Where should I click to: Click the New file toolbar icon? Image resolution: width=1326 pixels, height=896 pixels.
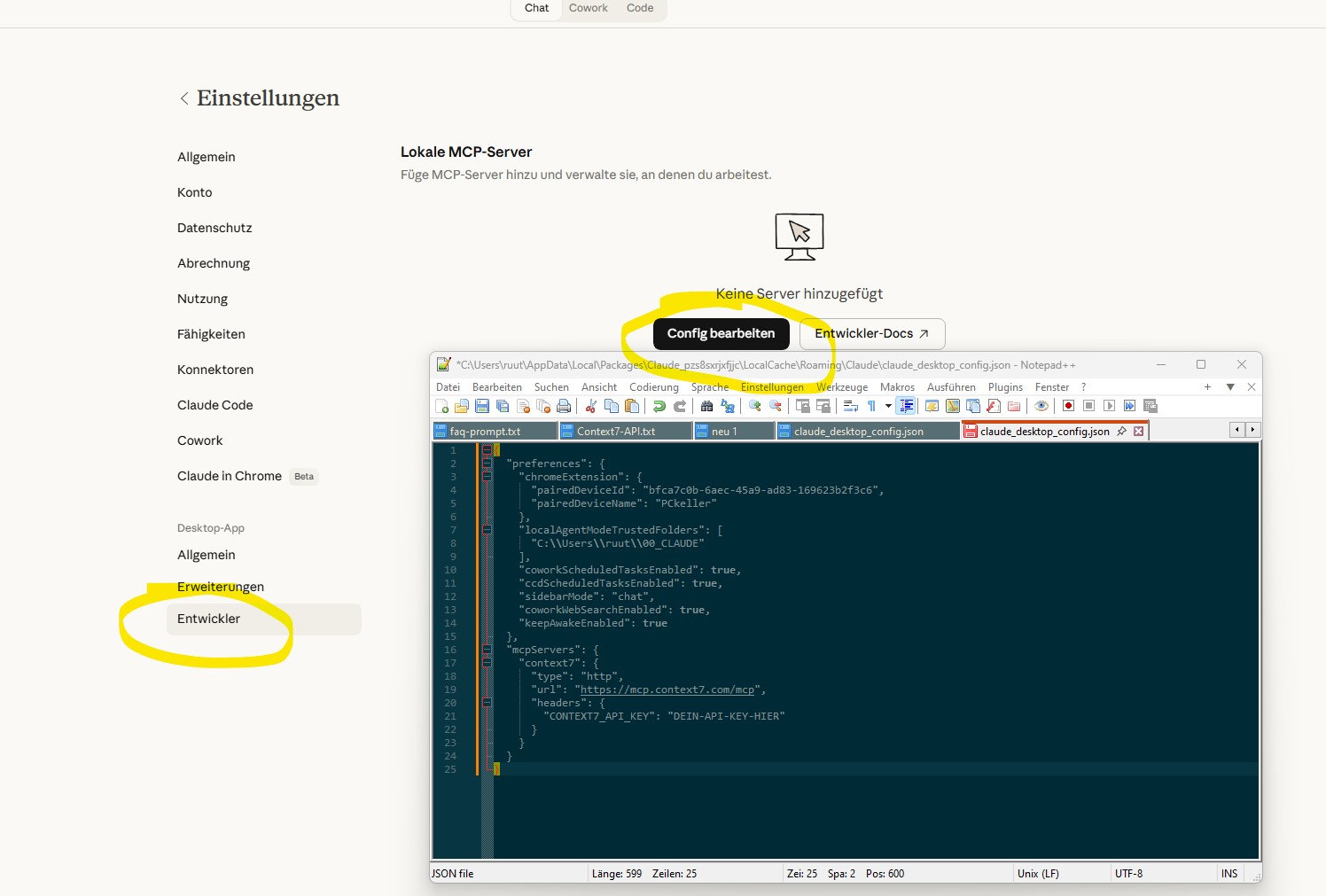[x=441, y=406]
